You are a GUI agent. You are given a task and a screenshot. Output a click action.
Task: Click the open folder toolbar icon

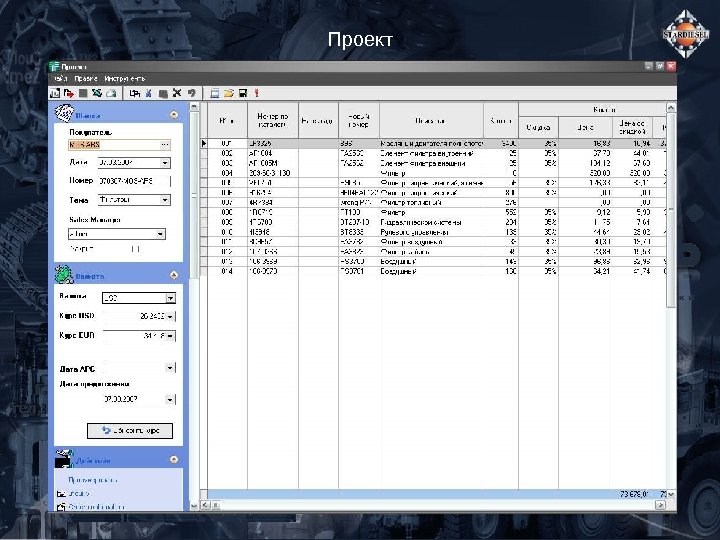[229, 93]
